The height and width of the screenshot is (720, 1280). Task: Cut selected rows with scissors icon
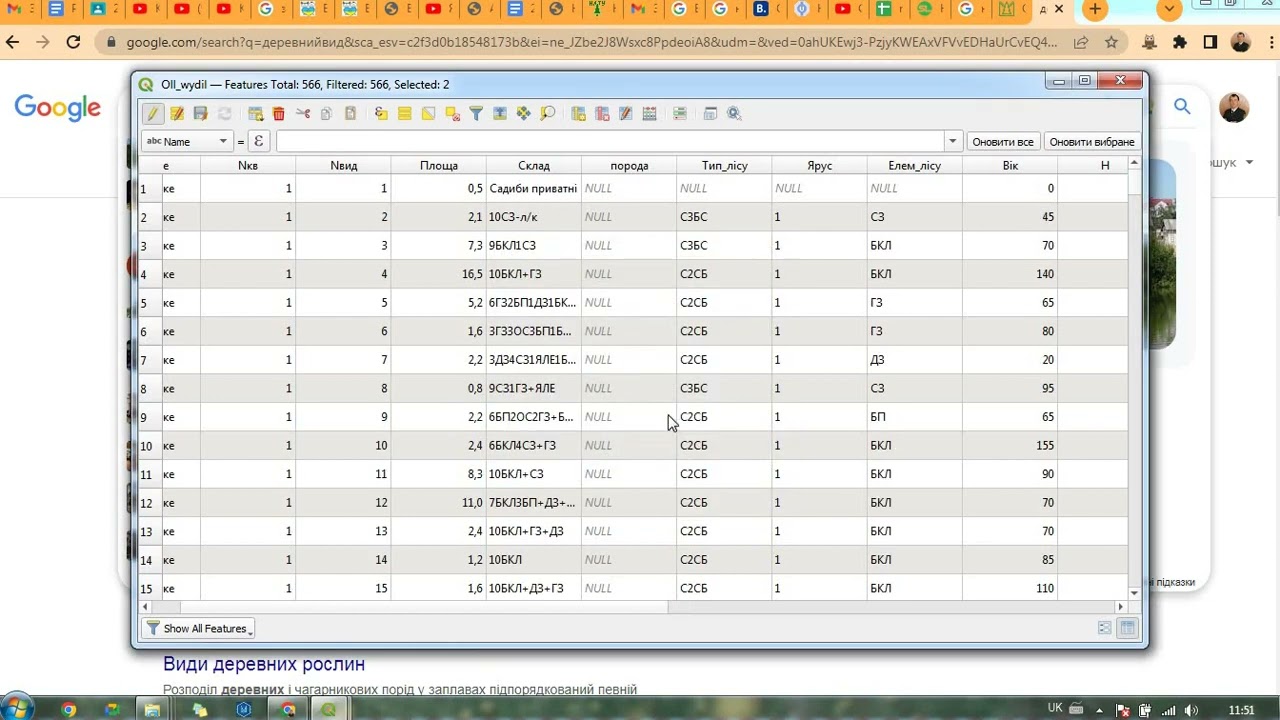pyautogui.click(x=303, y=114)
